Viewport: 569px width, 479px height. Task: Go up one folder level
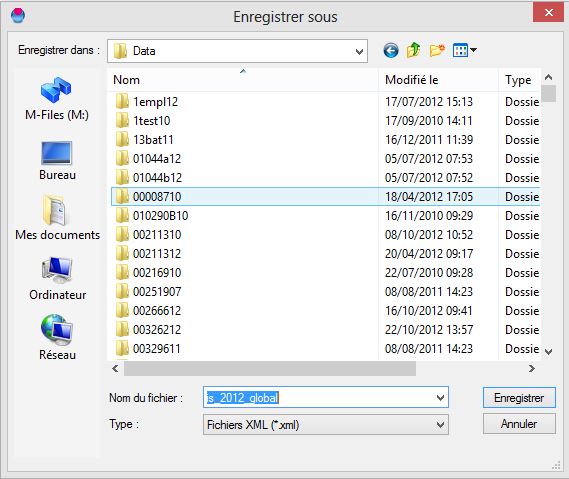tap(413, 50)
